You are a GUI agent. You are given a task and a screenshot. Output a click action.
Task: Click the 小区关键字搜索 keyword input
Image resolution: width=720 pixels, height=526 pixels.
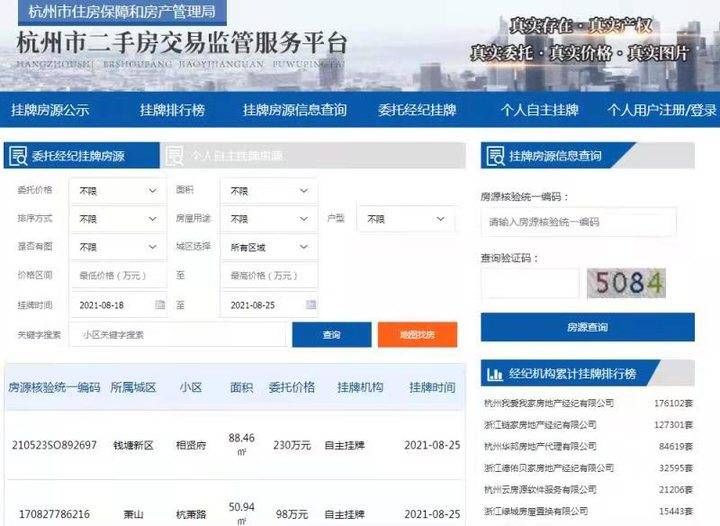tap(178, 335)
